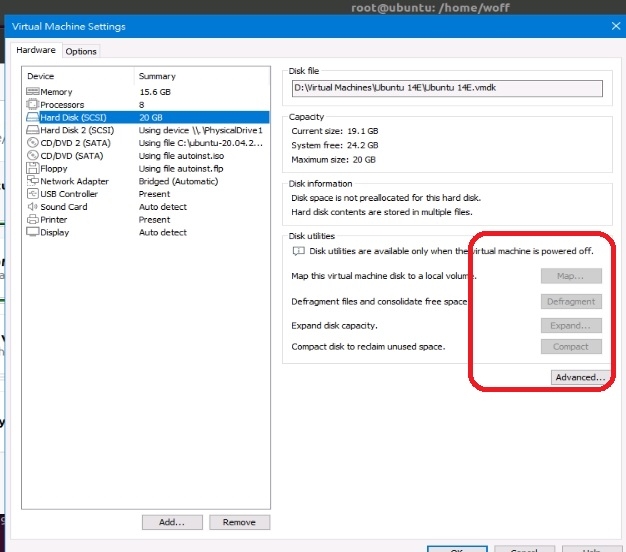Screen dimensions: 626x552
Task: Select the Processors chip icon
Action: [32, 105]
